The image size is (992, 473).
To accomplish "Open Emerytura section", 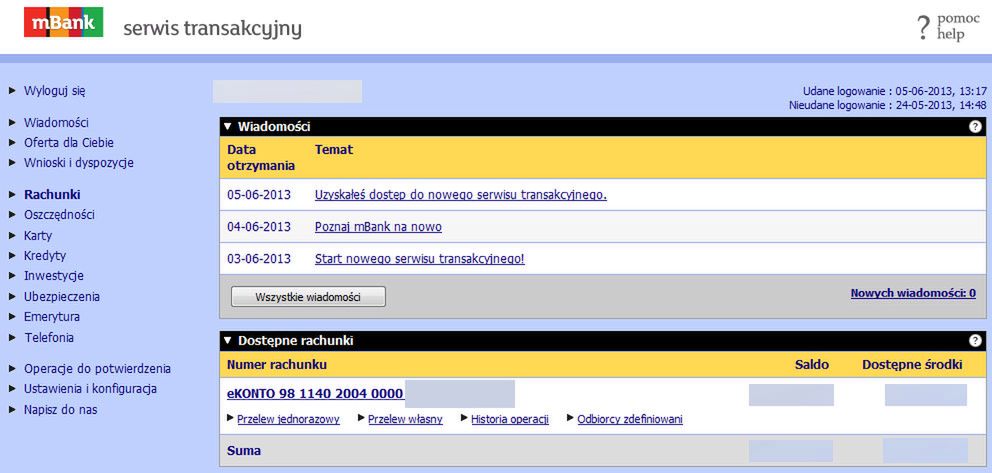I will (52, 317).
